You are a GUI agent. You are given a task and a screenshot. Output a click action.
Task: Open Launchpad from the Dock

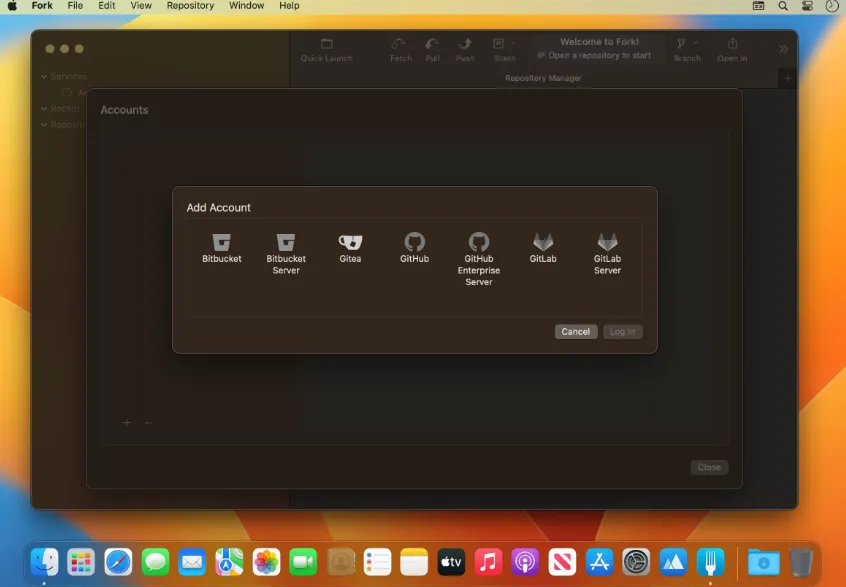click(x=81, y=562)
